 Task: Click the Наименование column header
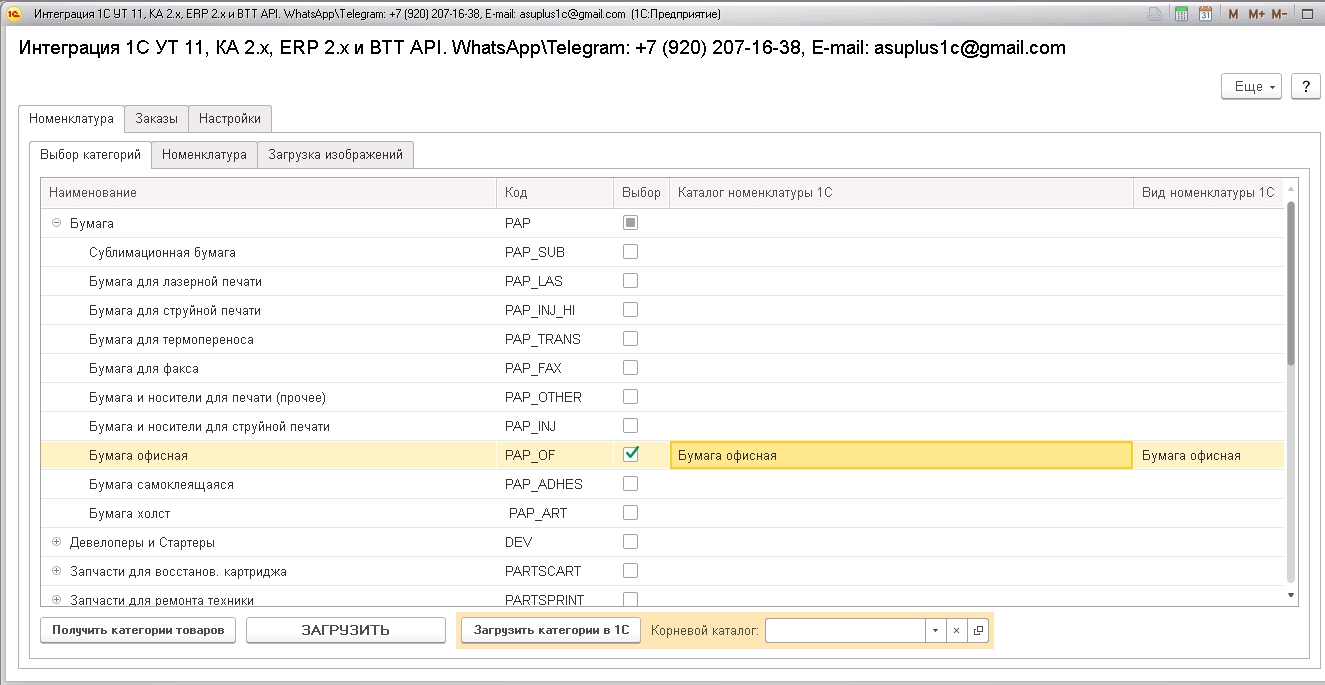268,192
